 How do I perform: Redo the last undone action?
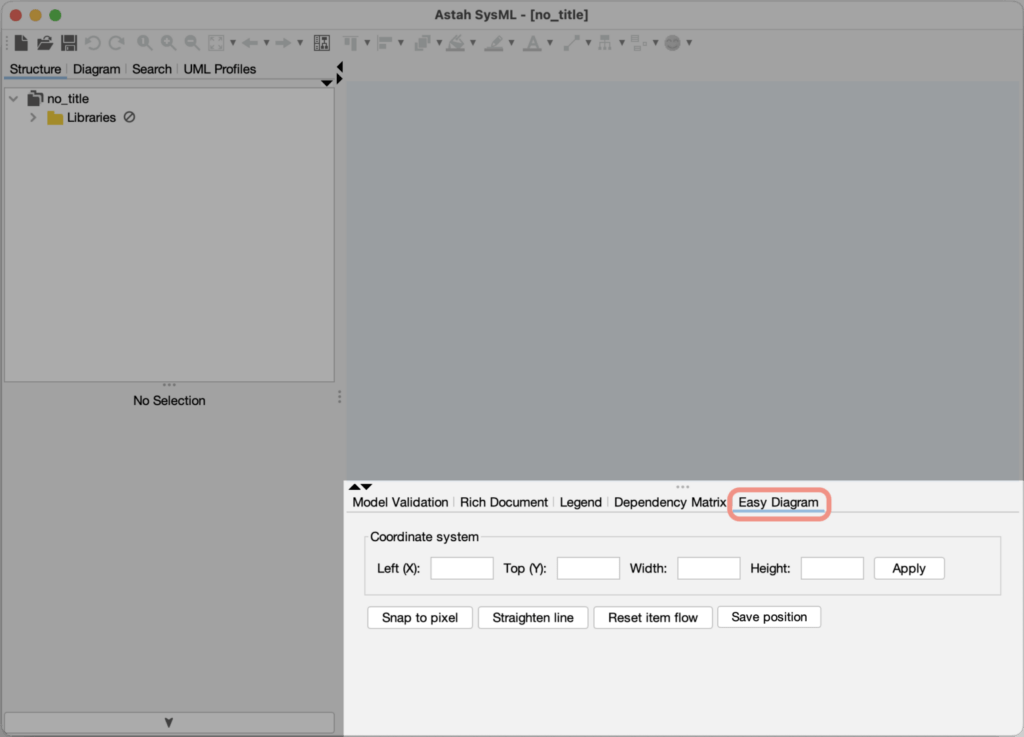117,42
